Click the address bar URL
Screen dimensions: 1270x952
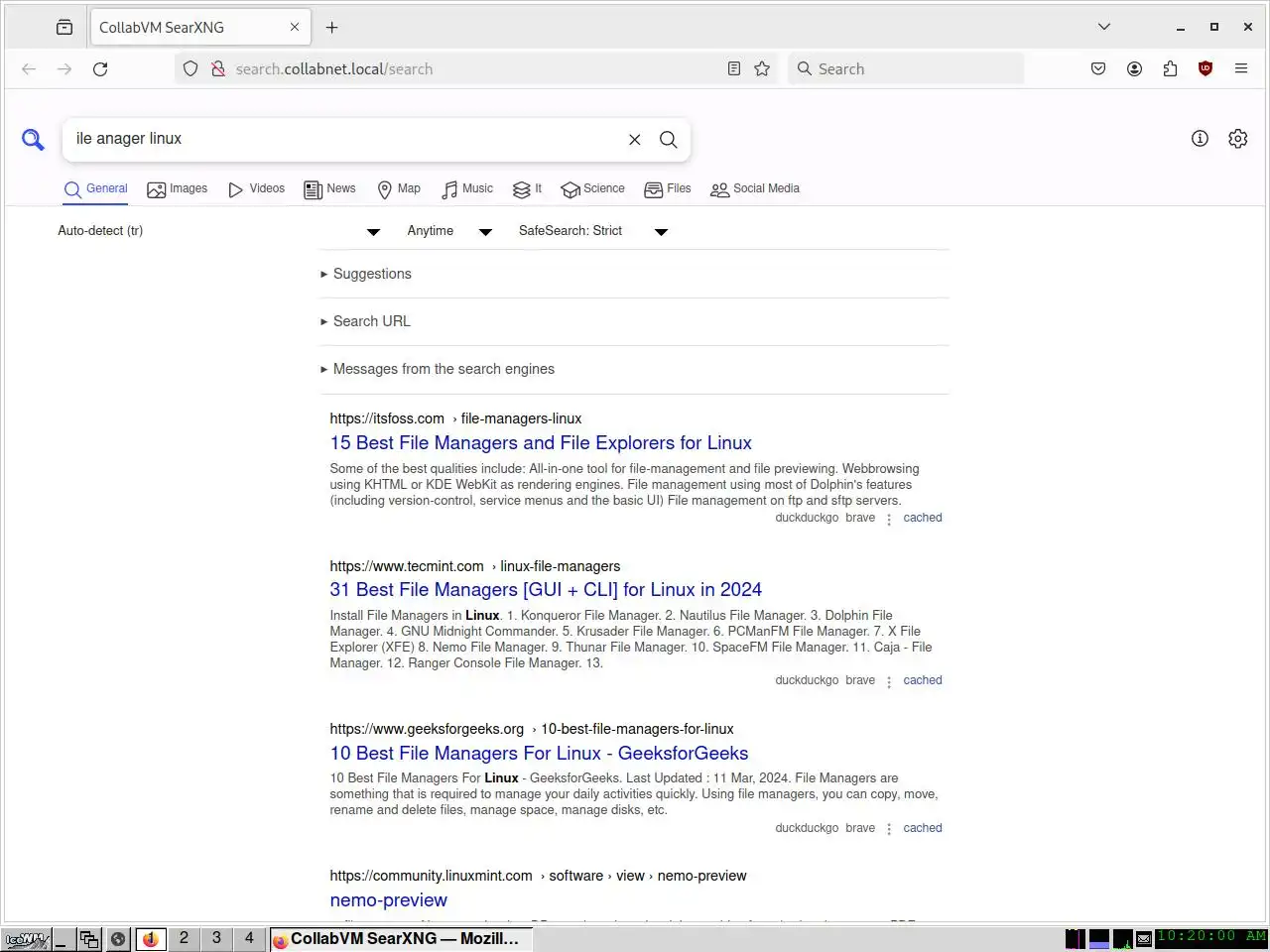(x=334, y=68)
